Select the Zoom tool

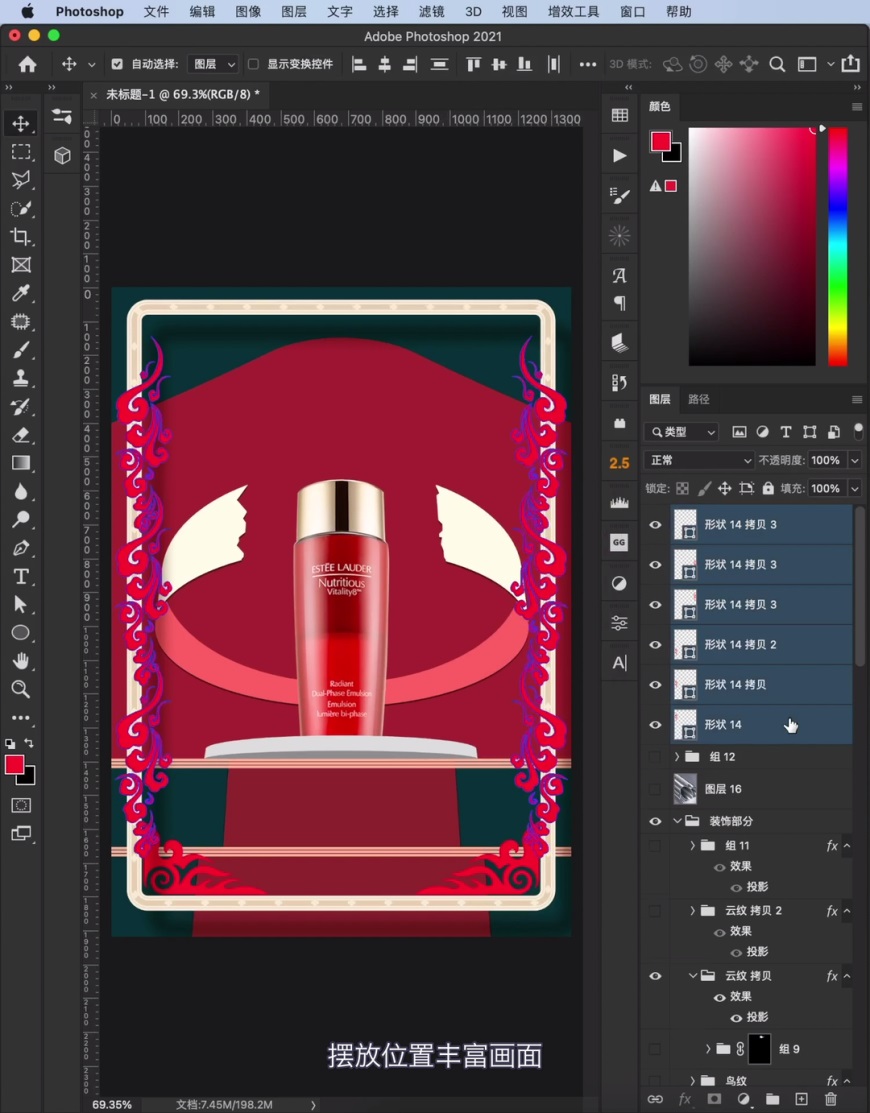click(21, 689)
